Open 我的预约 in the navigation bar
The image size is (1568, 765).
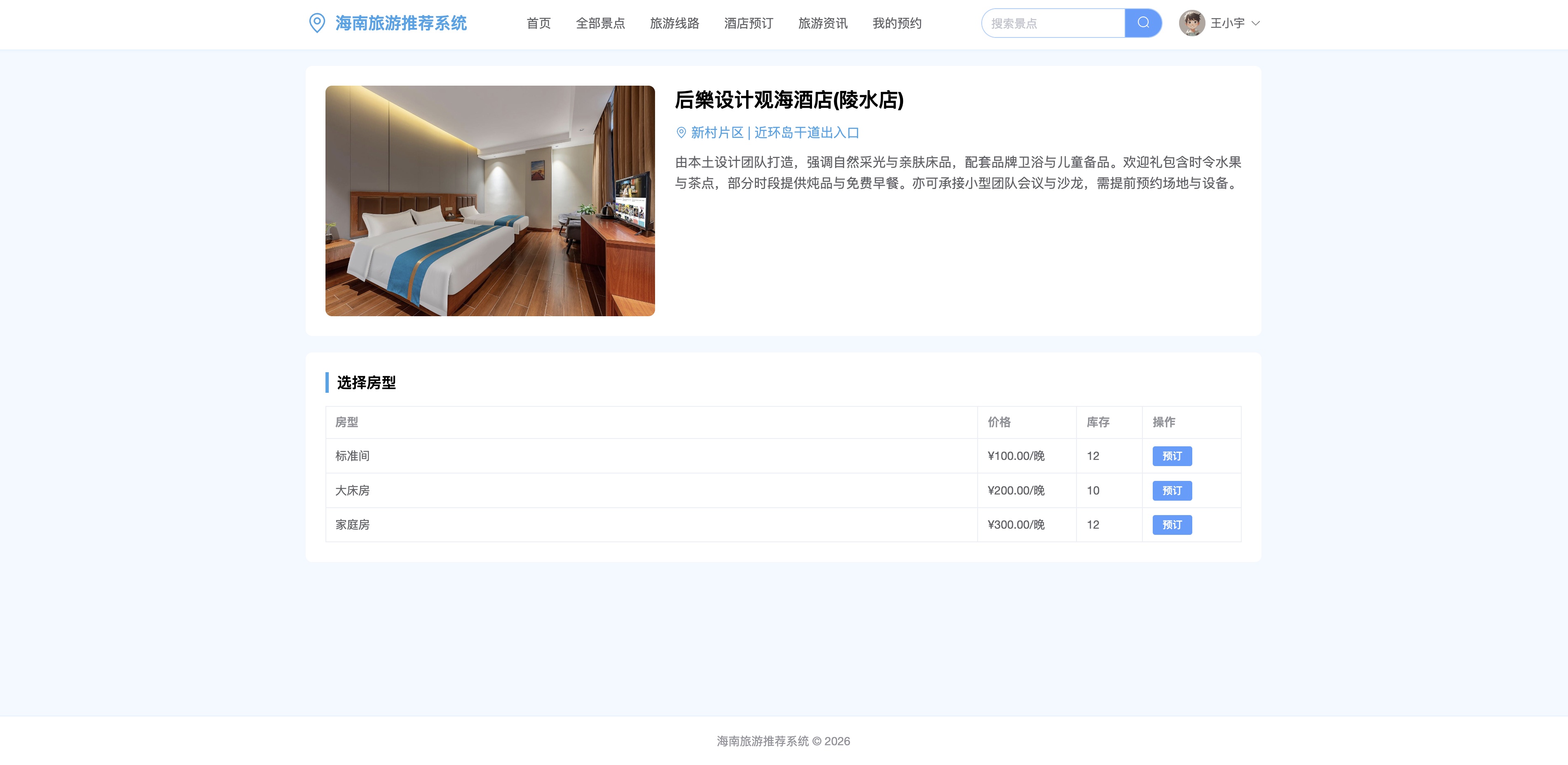(896, 23)
